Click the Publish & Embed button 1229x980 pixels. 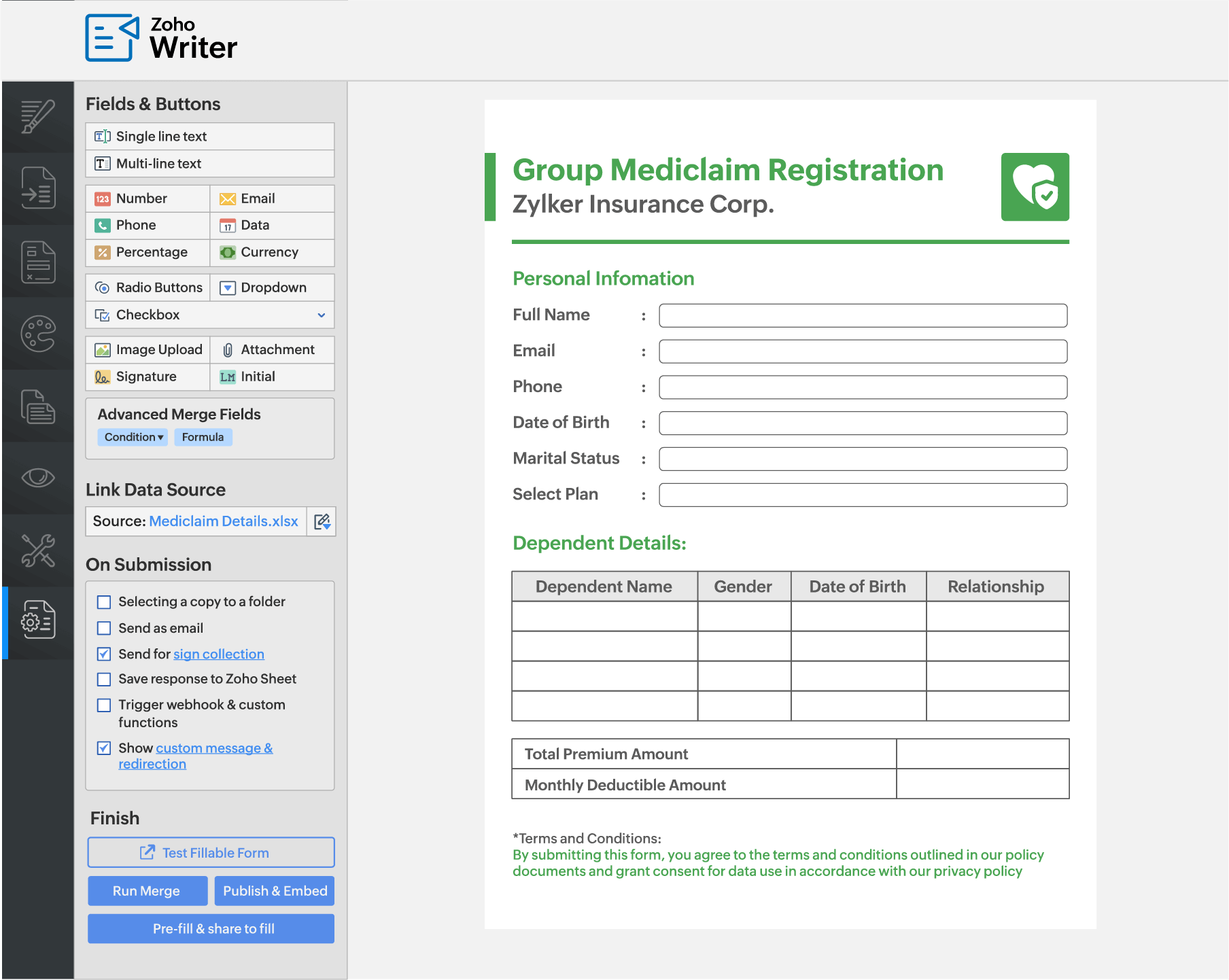pos(275,891)
